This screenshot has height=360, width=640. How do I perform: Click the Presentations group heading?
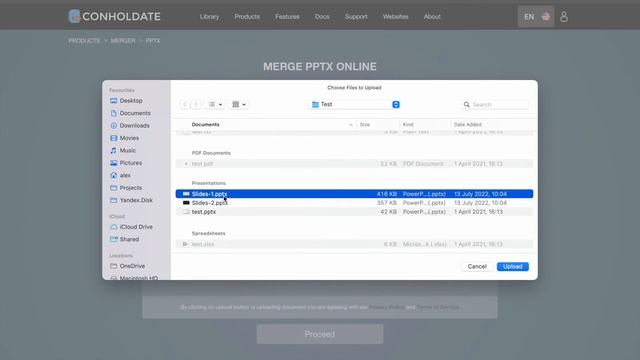point(209,183)
